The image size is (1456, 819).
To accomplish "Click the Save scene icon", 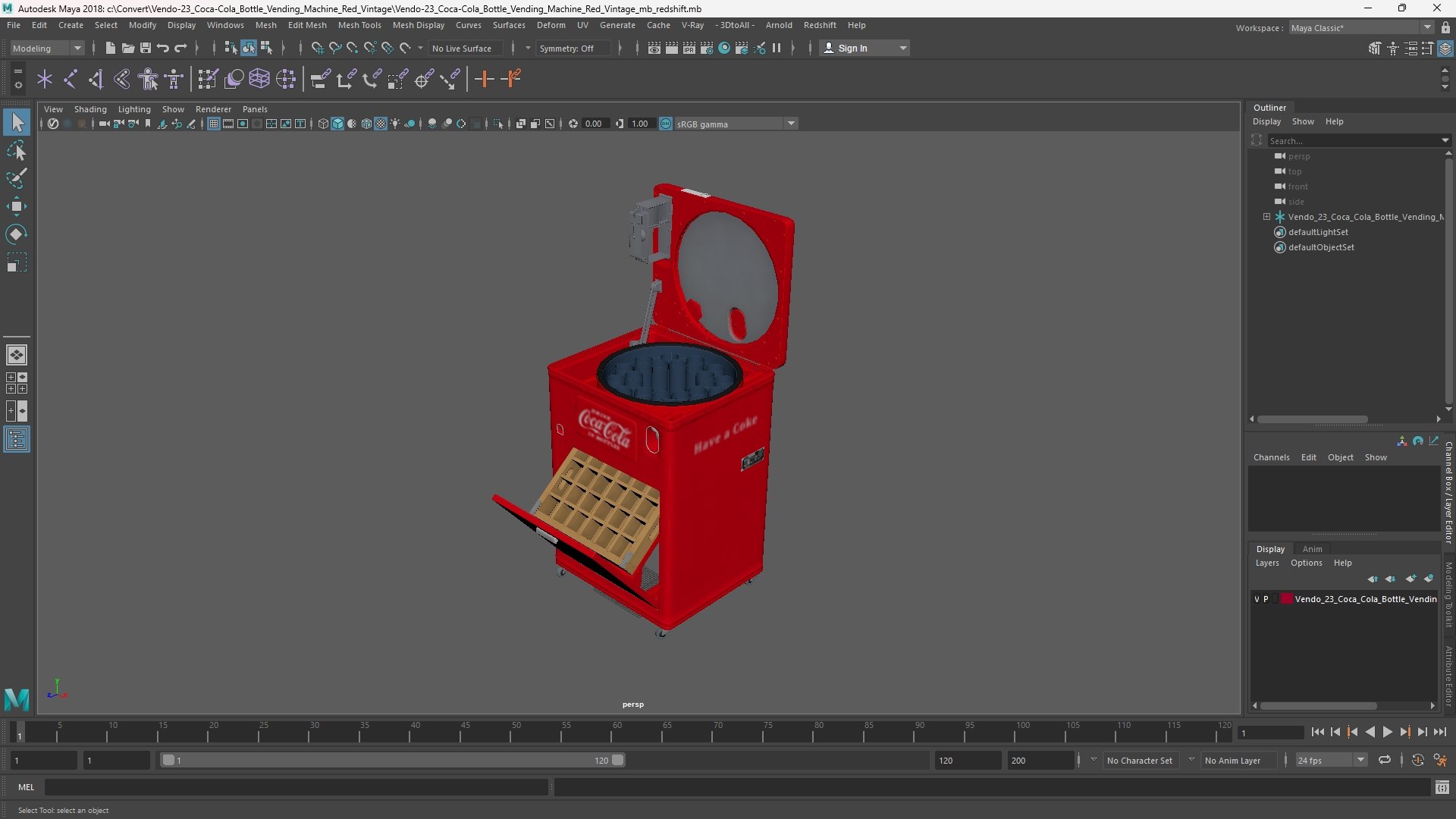I will click(146, 49).
